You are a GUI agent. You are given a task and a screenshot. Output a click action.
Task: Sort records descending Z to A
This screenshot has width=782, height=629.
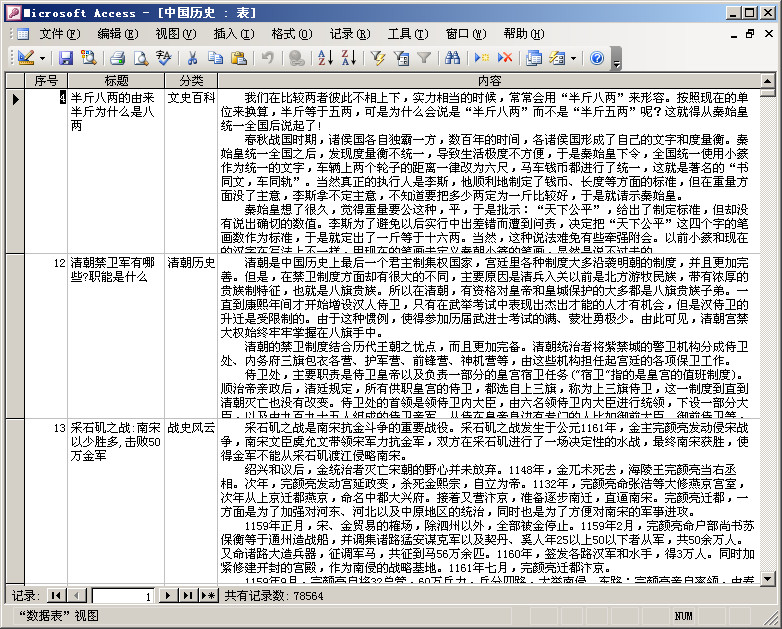coord(349,58)
